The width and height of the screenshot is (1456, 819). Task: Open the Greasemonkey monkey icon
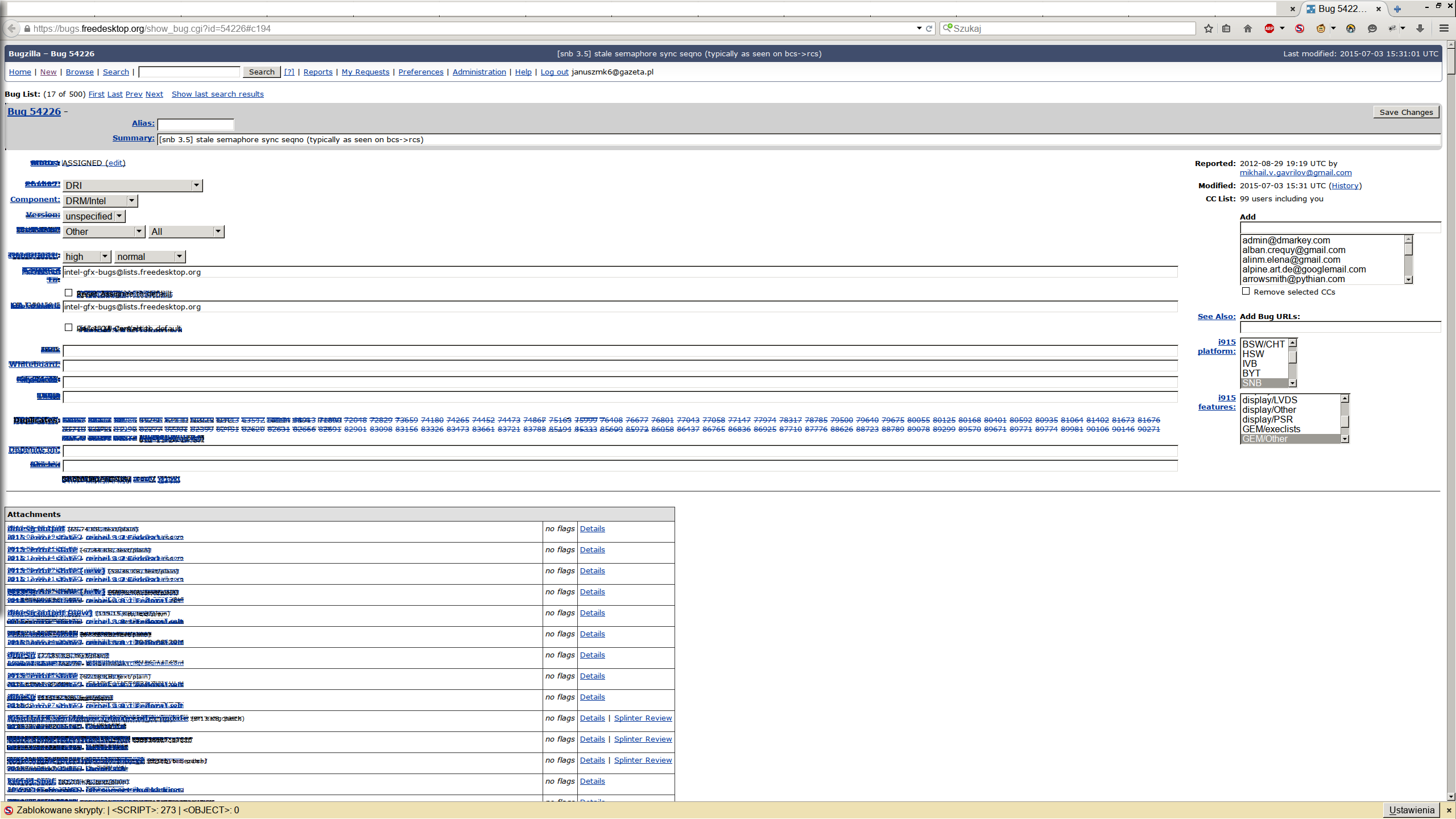point(1321,28)
